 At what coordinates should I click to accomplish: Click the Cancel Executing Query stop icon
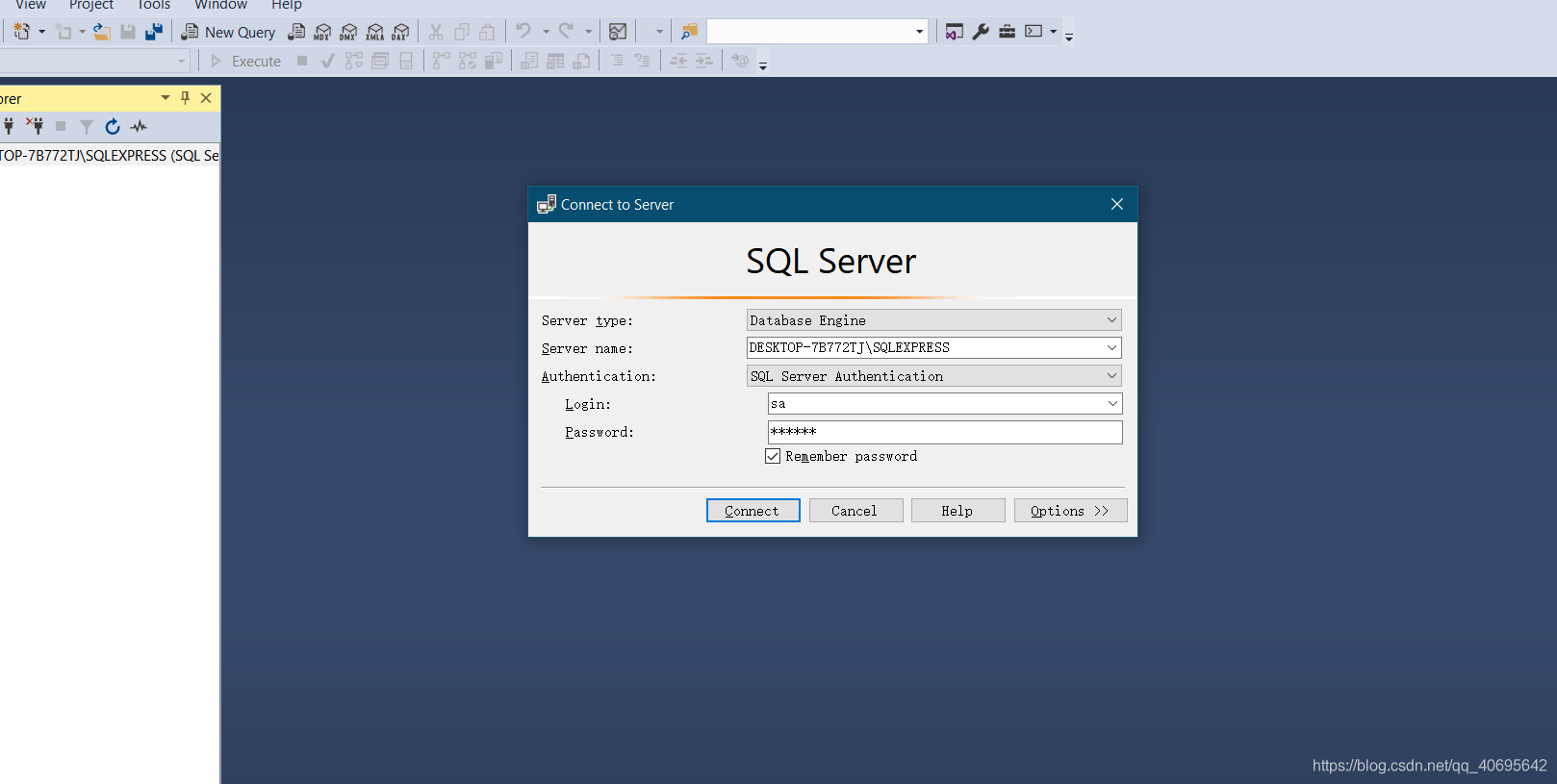point(302,61)
